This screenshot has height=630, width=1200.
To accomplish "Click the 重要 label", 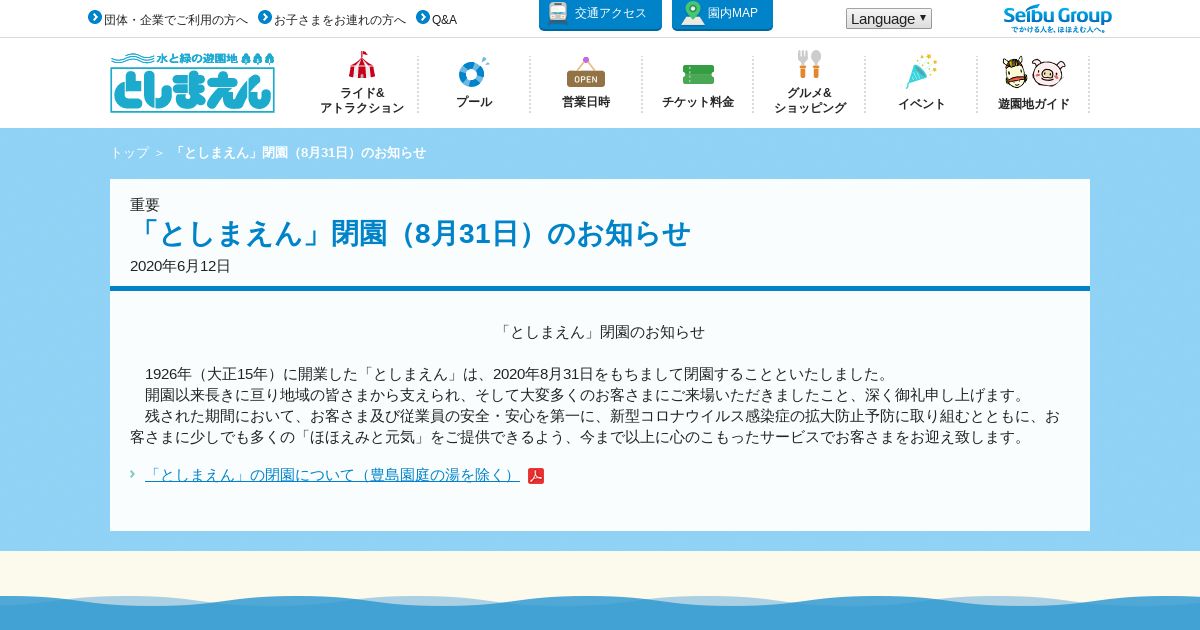I will click(x=145, y=204).
